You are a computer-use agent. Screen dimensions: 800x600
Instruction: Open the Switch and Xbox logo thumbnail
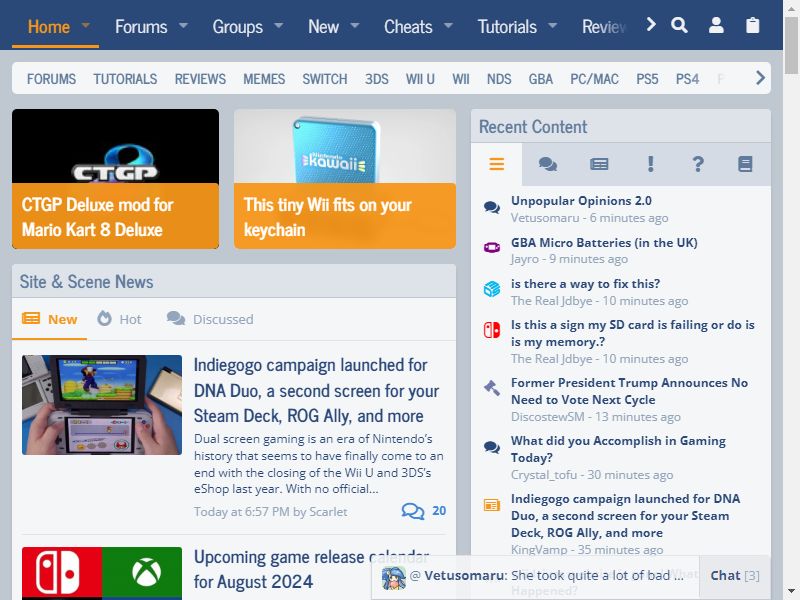click(x=102, y=573)
